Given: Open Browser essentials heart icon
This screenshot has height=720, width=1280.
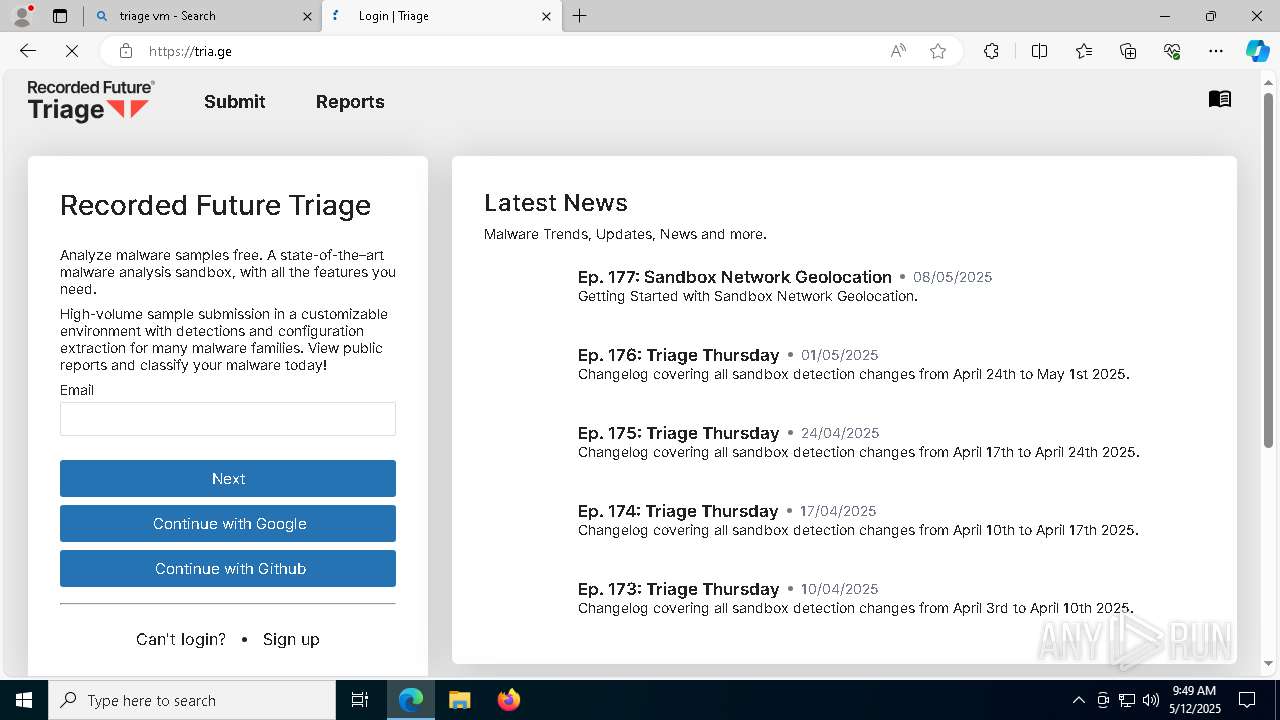Looking at the screenshot, I should coord(1172,51).
